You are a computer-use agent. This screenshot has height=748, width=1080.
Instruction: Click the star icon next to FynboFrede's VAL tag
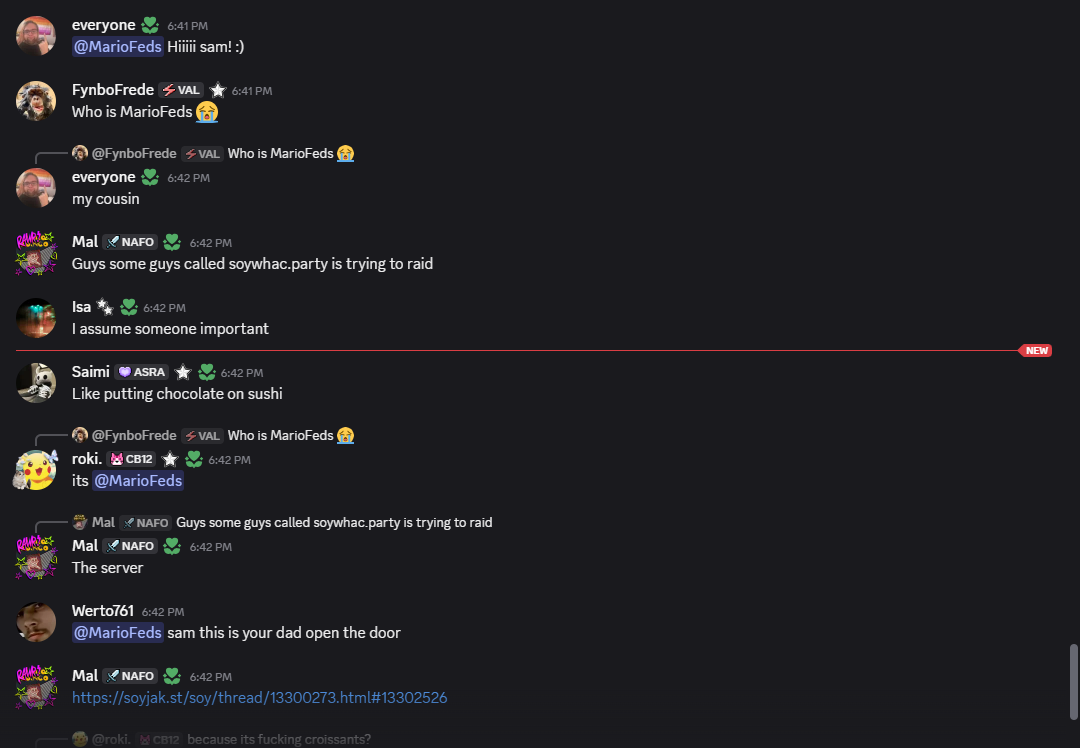click(x=218, y=90)
